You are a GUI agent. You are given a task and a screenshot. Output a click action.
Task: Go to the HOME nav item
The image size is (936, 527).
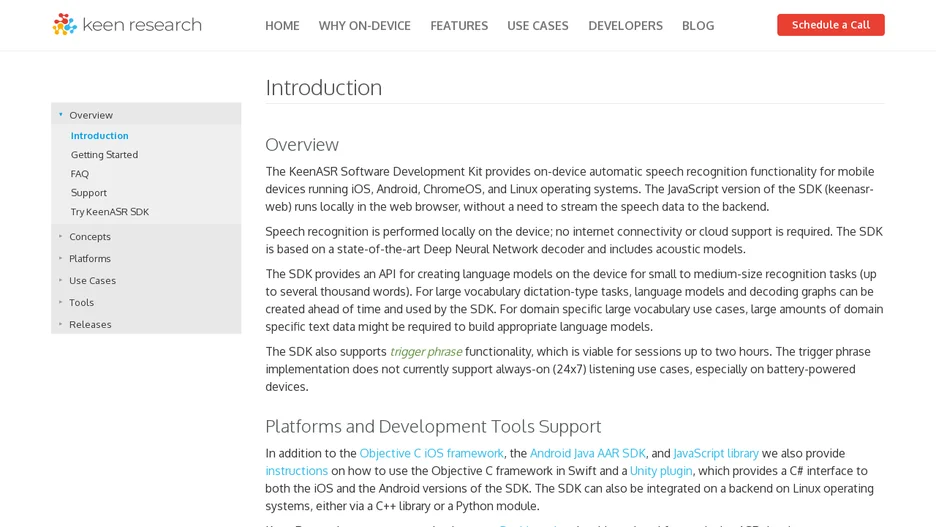[282, 26]
